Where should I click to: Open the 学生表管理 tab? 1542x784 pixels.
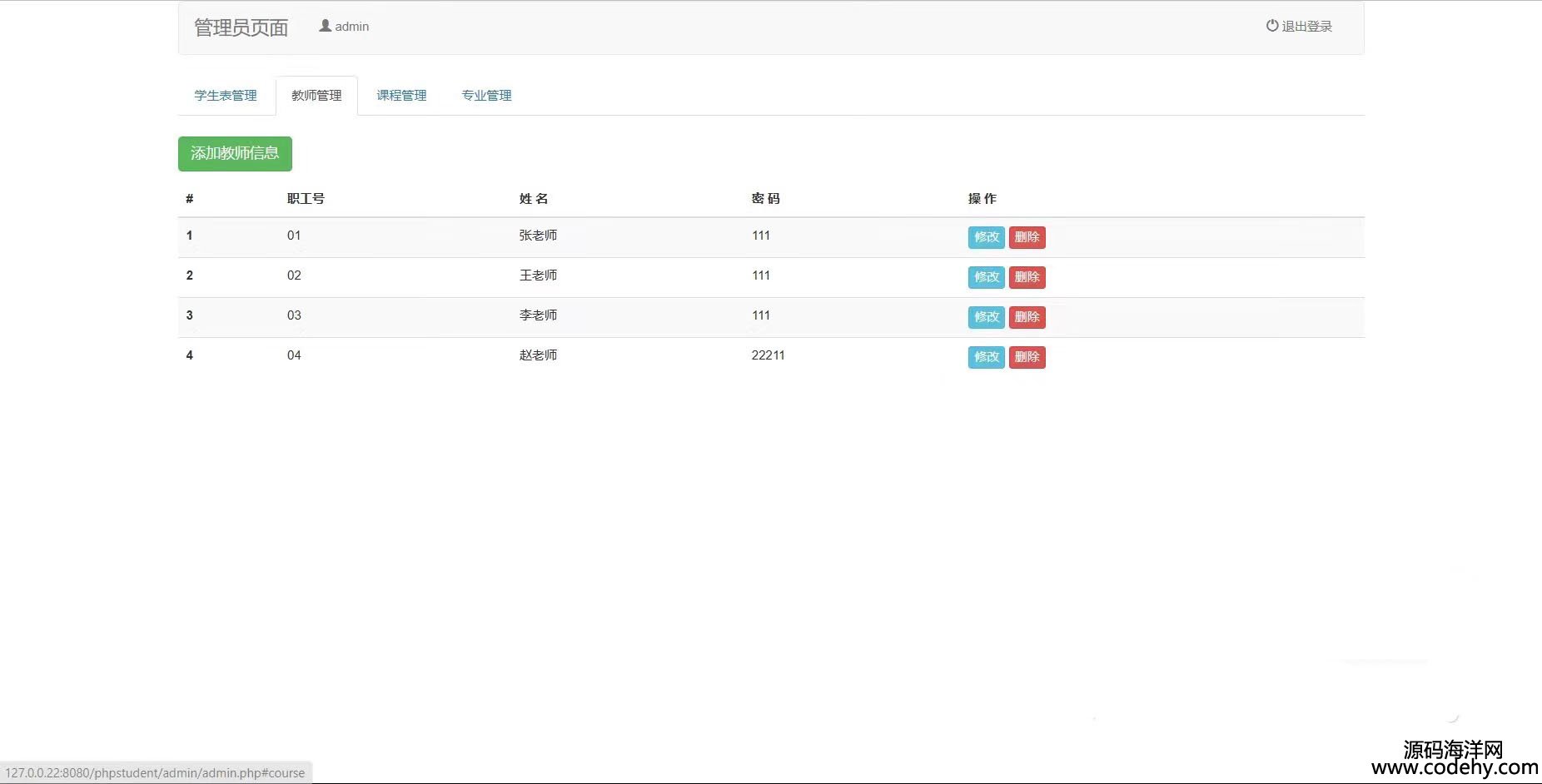(226, 96)
